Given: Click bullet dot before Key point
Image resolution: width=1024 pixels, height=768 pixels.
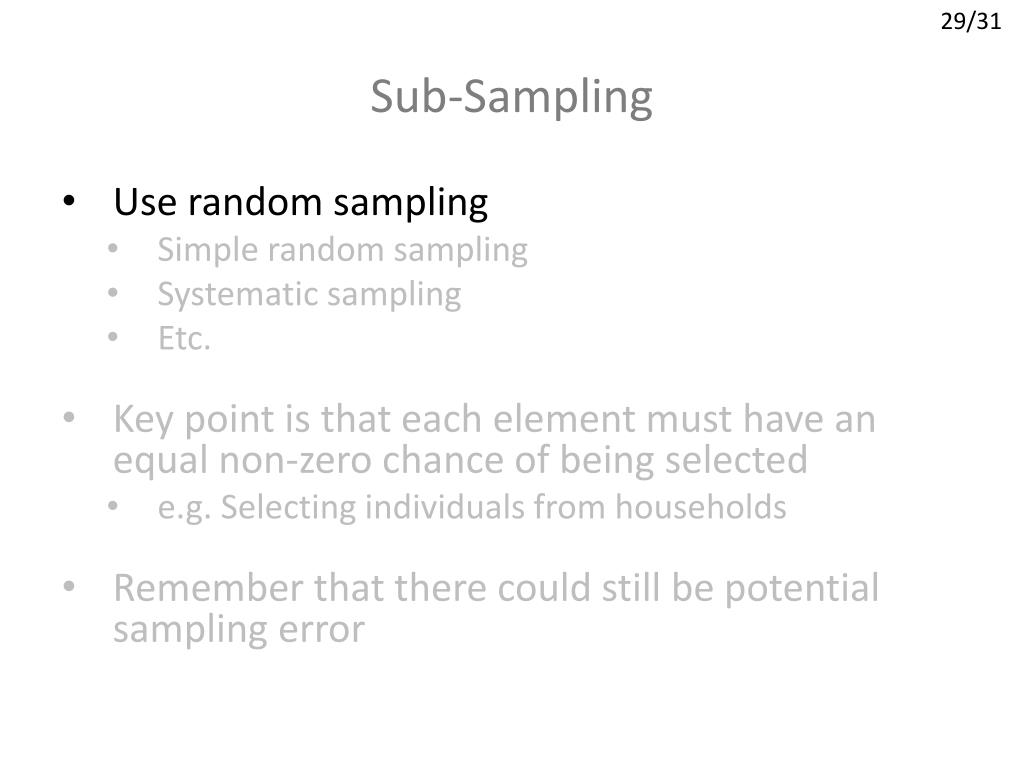Looking at the screenshot, I should tap(69, 417).
